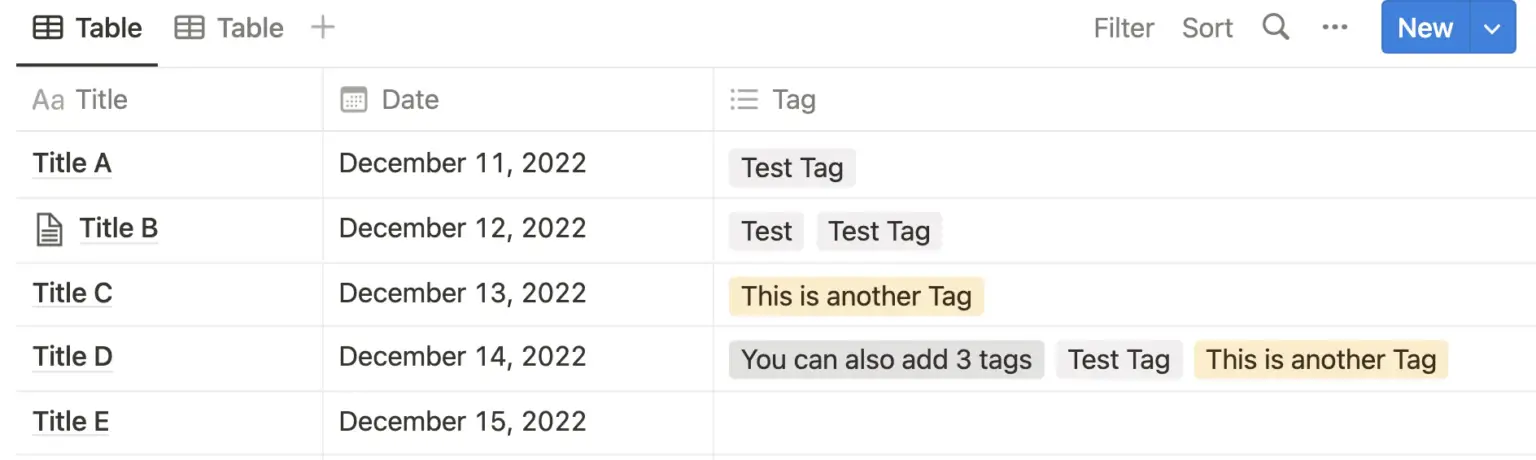Create a new entry with New button
The height and width of the screenshot is (460, 1536).
pos(1425,28)
